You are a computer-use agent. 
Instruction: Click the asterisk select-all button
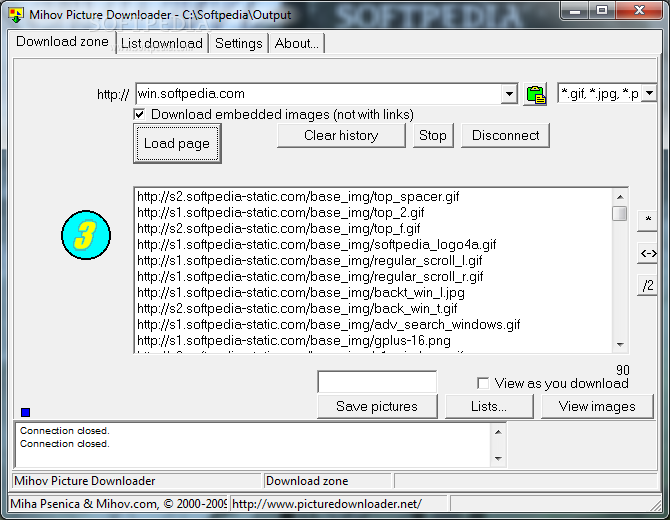point(648,221)
